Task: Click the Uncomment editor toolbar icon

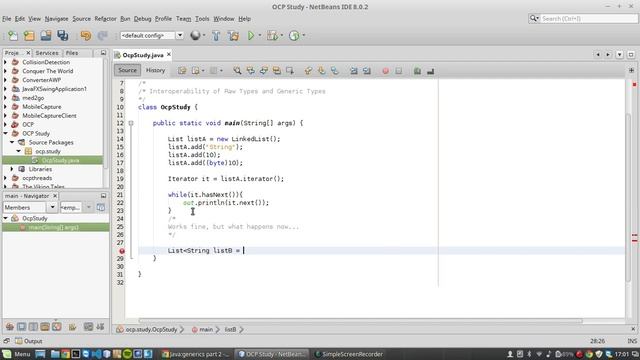Action: click(430, 71)
